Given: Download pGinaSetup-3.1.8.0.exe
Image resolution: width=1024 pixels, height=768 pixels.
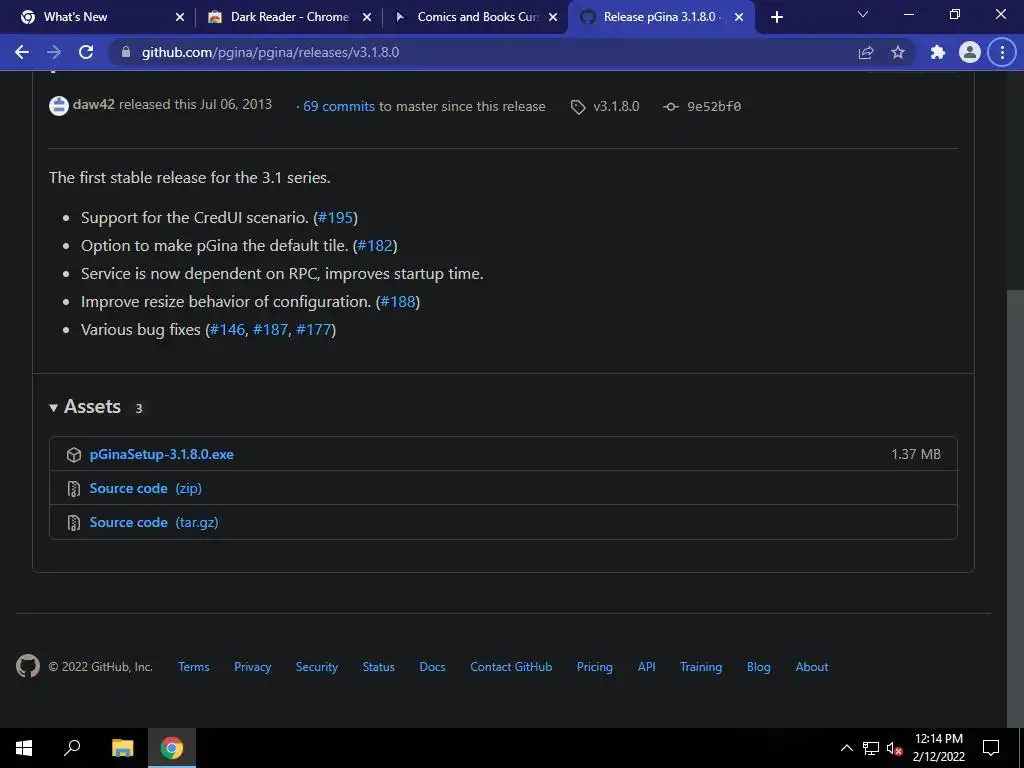Looking at the screenshot, I should click(x=161, y=455).
